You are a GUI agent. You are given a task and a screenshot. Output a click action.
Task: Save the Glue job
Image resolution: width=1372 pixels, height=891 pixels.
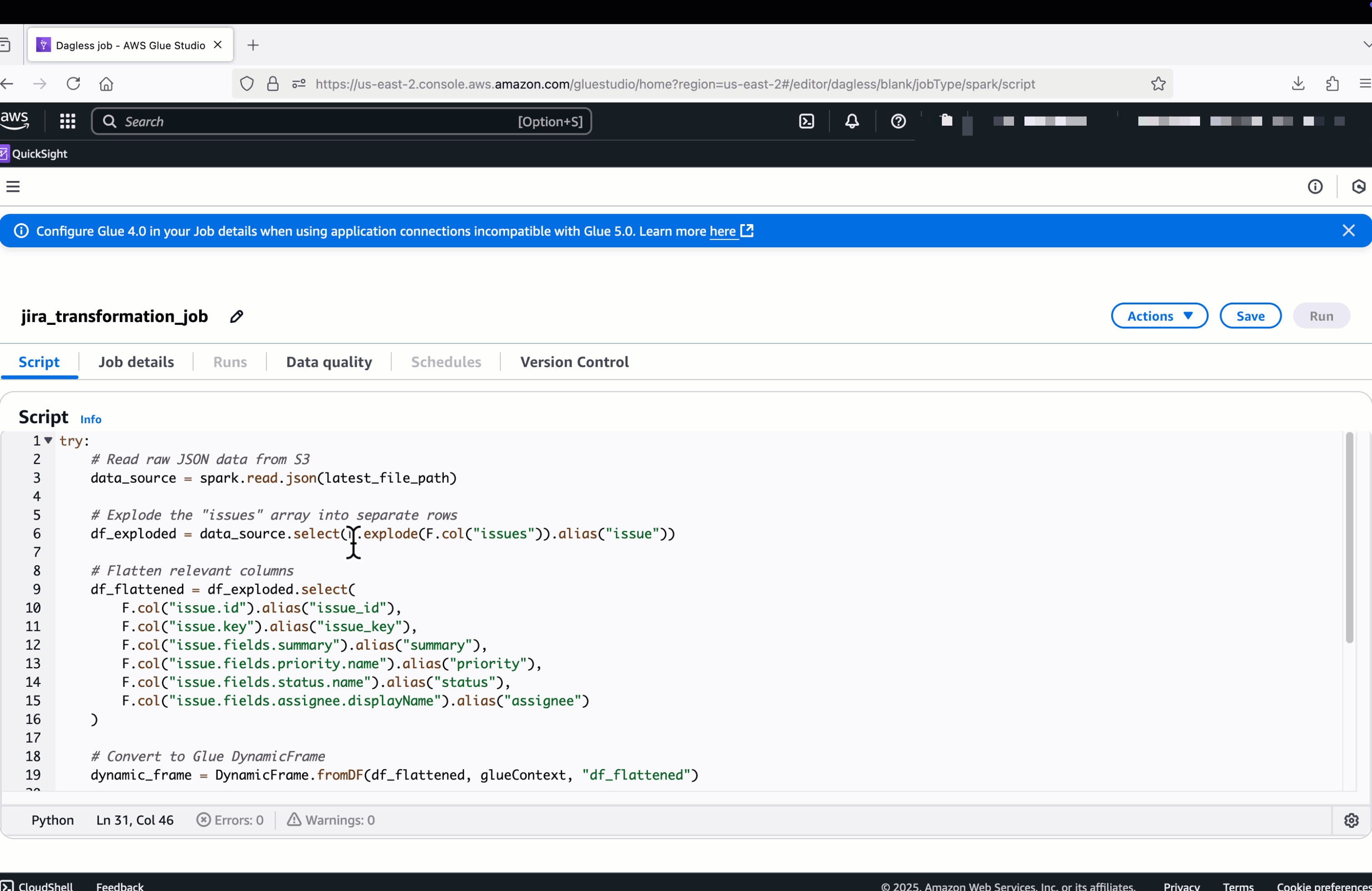pos(1250,316)
